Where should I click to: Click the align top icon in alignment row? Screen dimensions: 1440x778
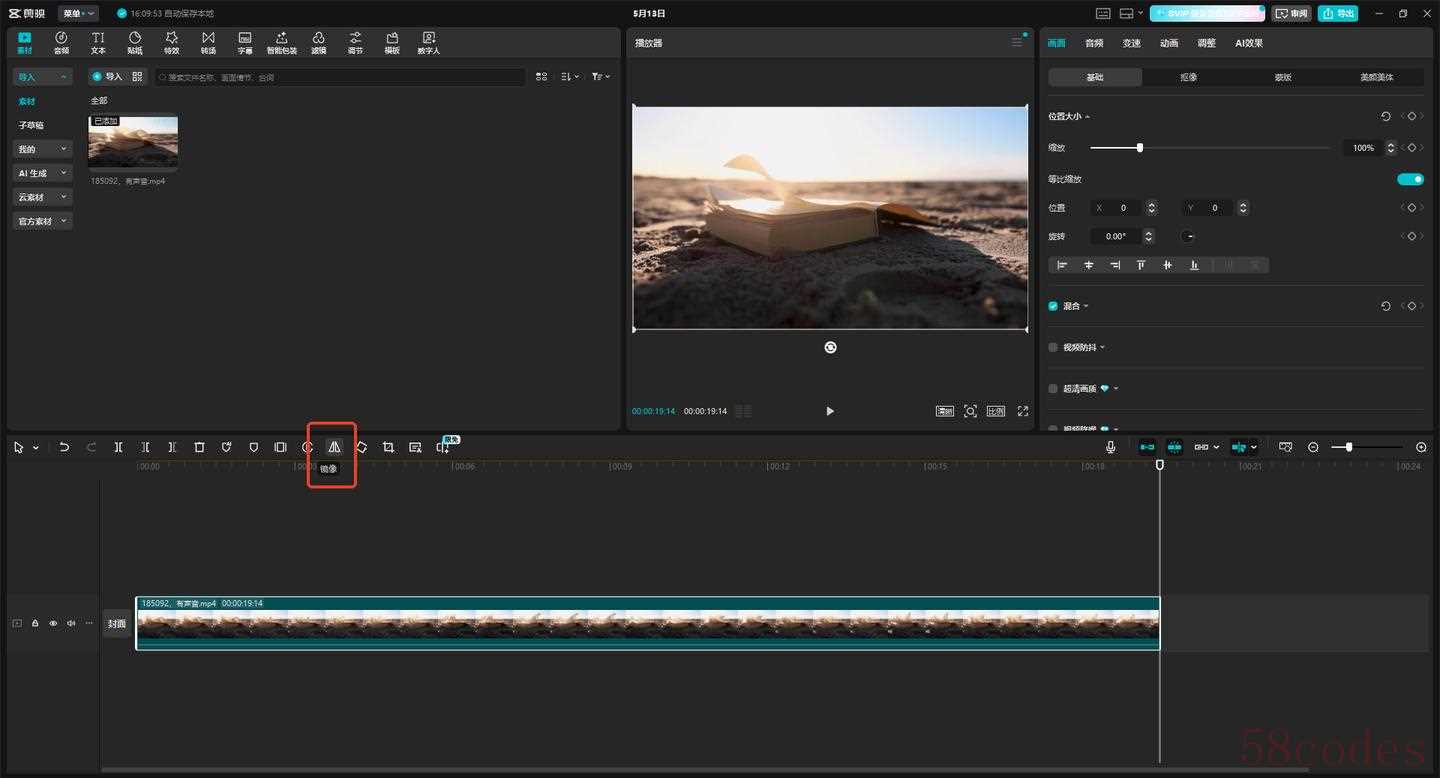[x=1141, y=265]
